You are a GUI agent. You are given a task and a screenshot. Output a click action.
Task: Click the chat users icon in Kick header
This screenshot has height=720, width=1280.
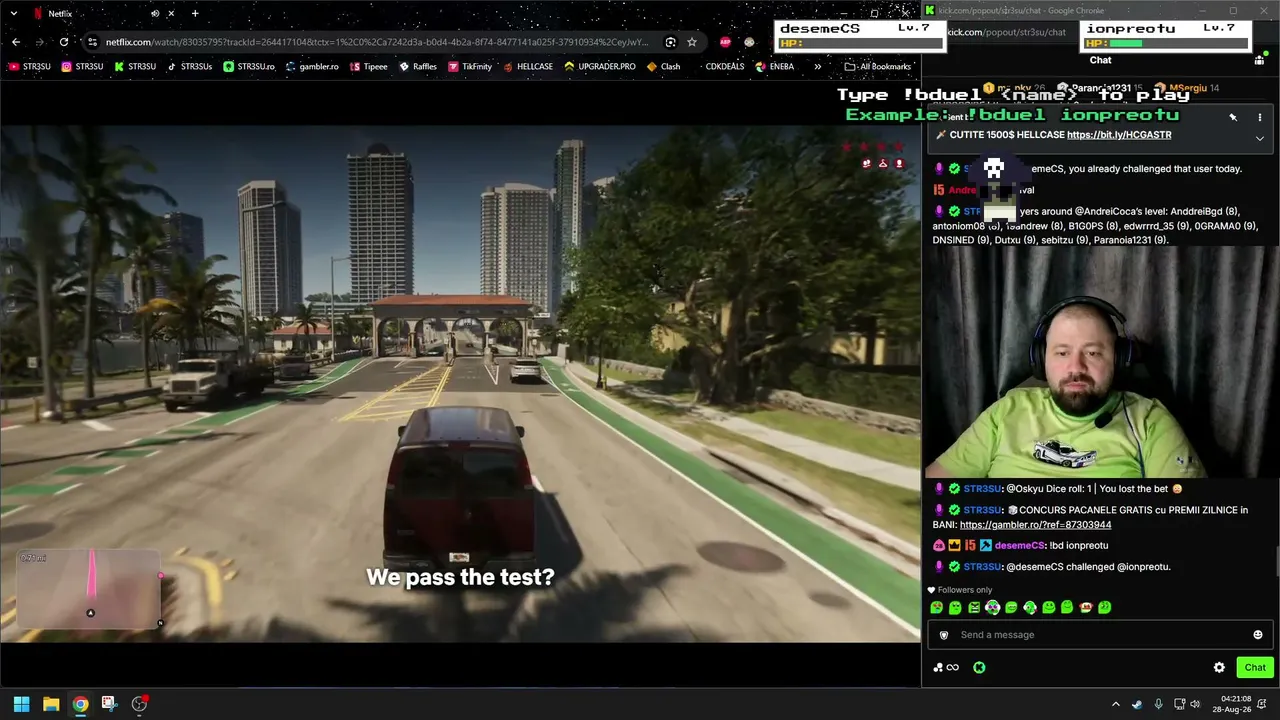click(x=1259, y=60)
